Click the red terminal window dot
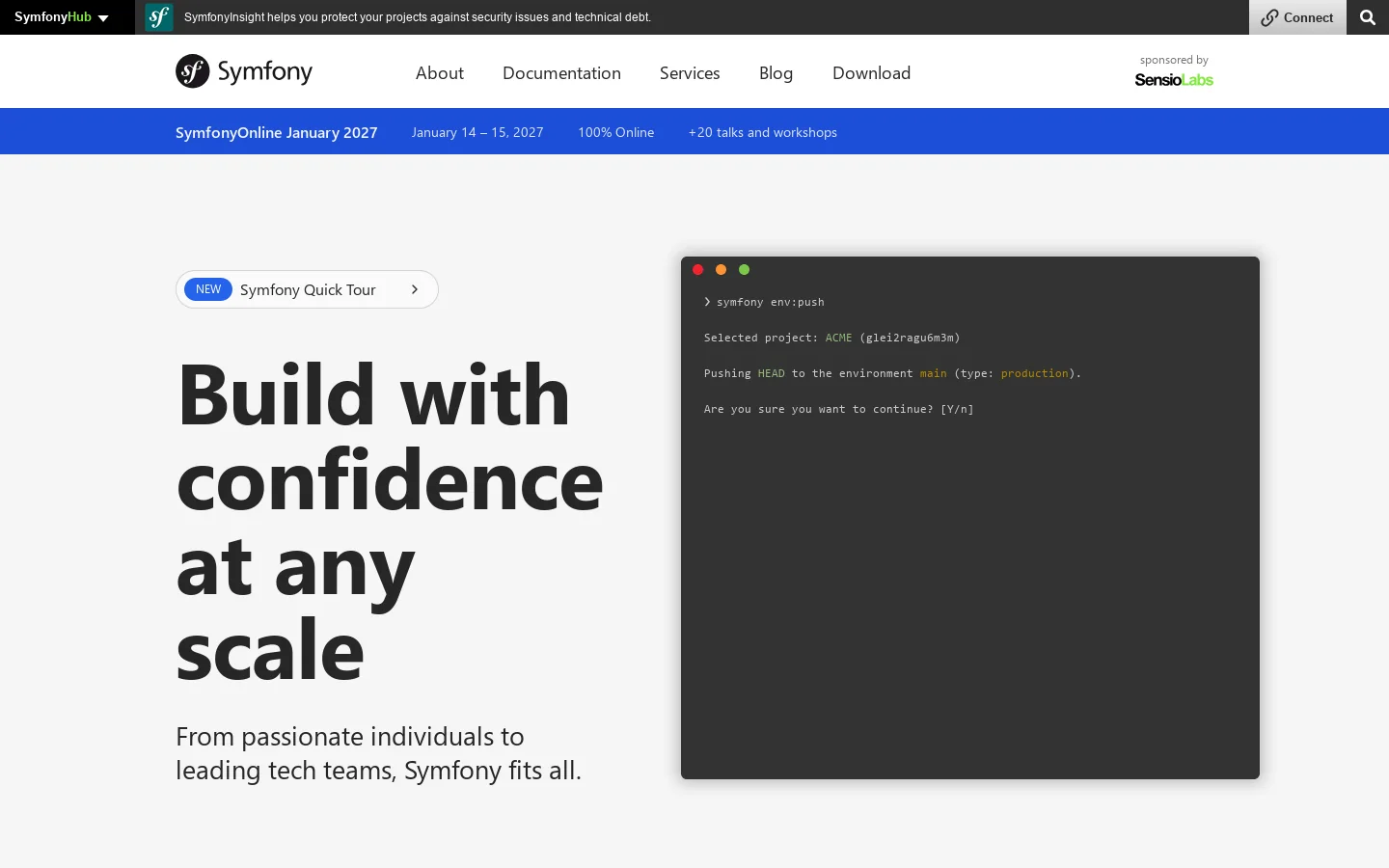 pyautogui.click(x=698, y=270)
